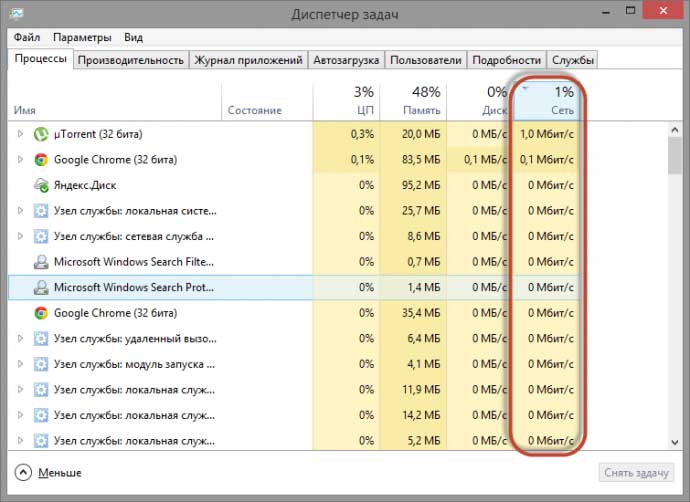Expand the µTorrent process group
Viewport: 690px width, 502px height.
[20, 134]
